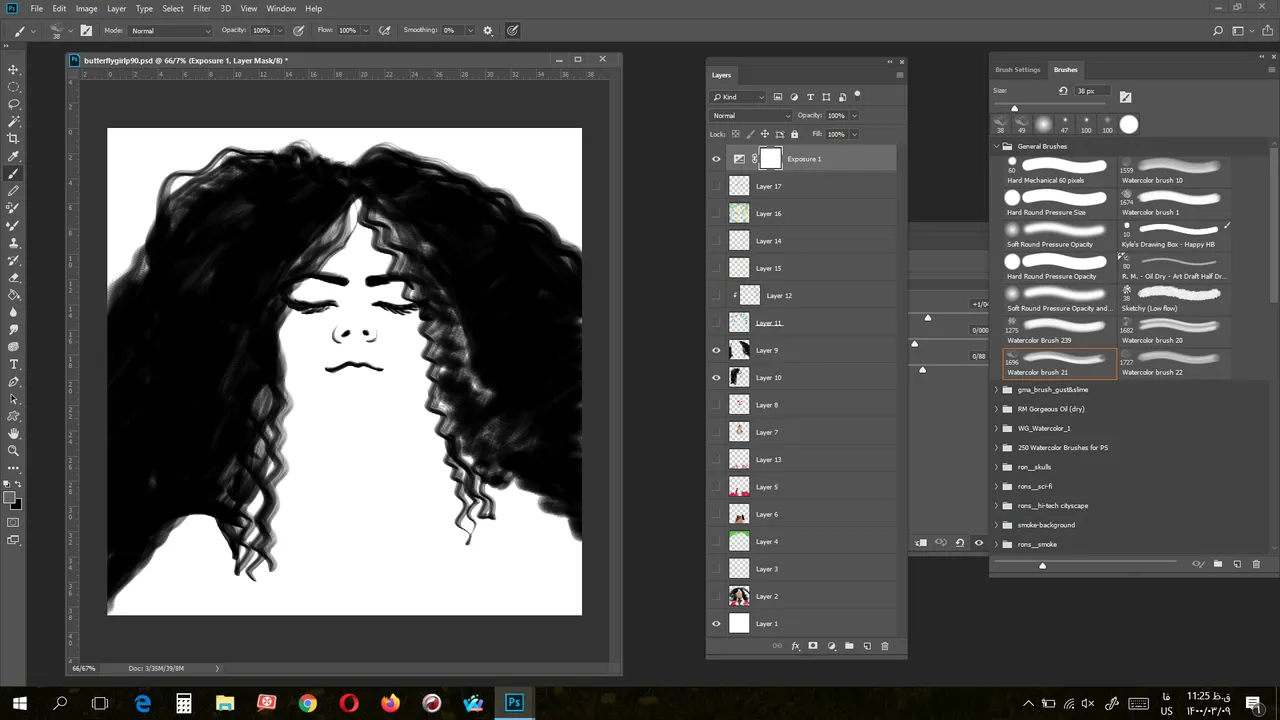Toggle lock all for the layer
The width and height of the screenshot is (1280, 720).
pyautogui.click(x=795, y=134)
